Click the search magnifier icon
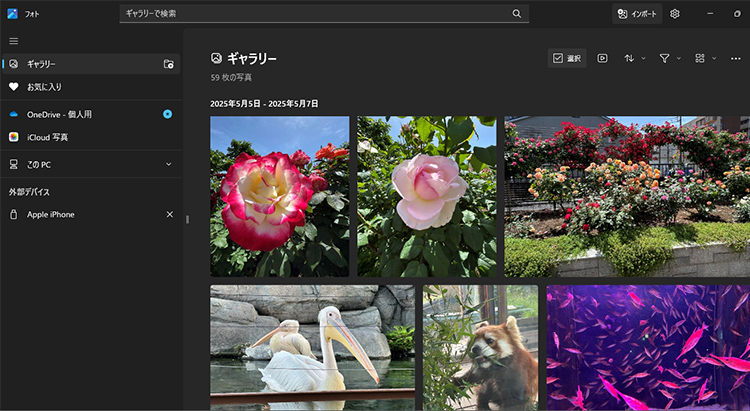Image resolution: width=750 pixels, height=411 pixels. click(x=517, y=14)
